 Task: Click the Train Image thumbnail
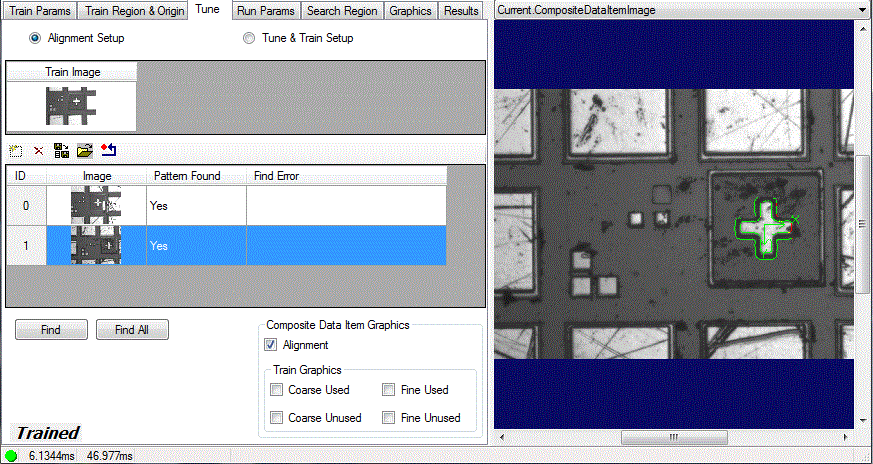coord(72,106)
